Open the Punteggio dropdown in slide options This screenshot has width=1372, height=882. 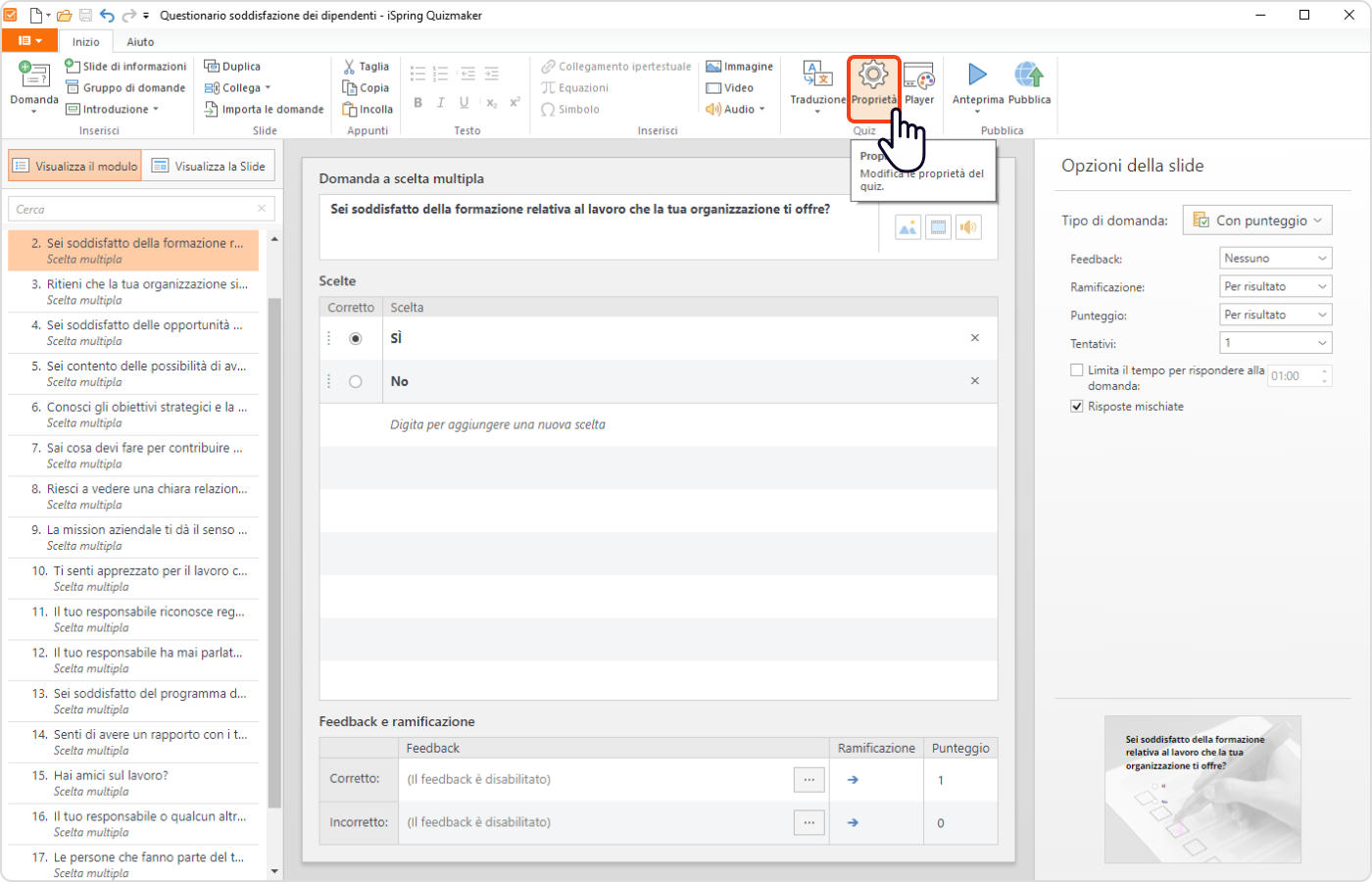coord(1276,315)
